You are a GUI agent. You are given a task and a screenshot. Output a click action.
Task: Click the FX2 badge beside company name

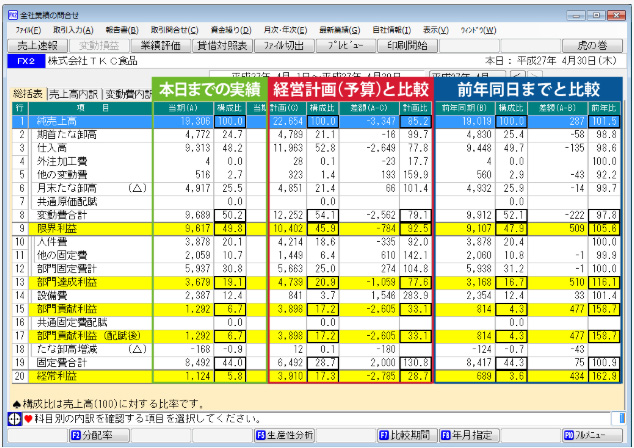[26, 61]
